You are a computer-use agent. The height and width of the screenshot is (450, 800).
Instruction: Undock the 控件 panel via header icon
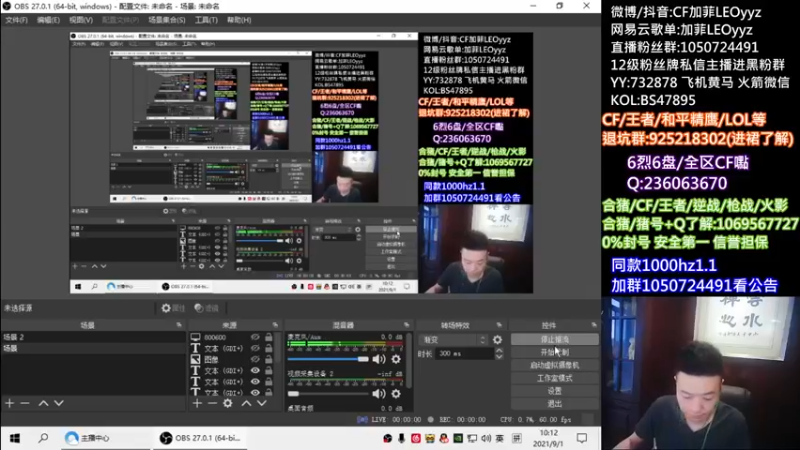point(594,325)
